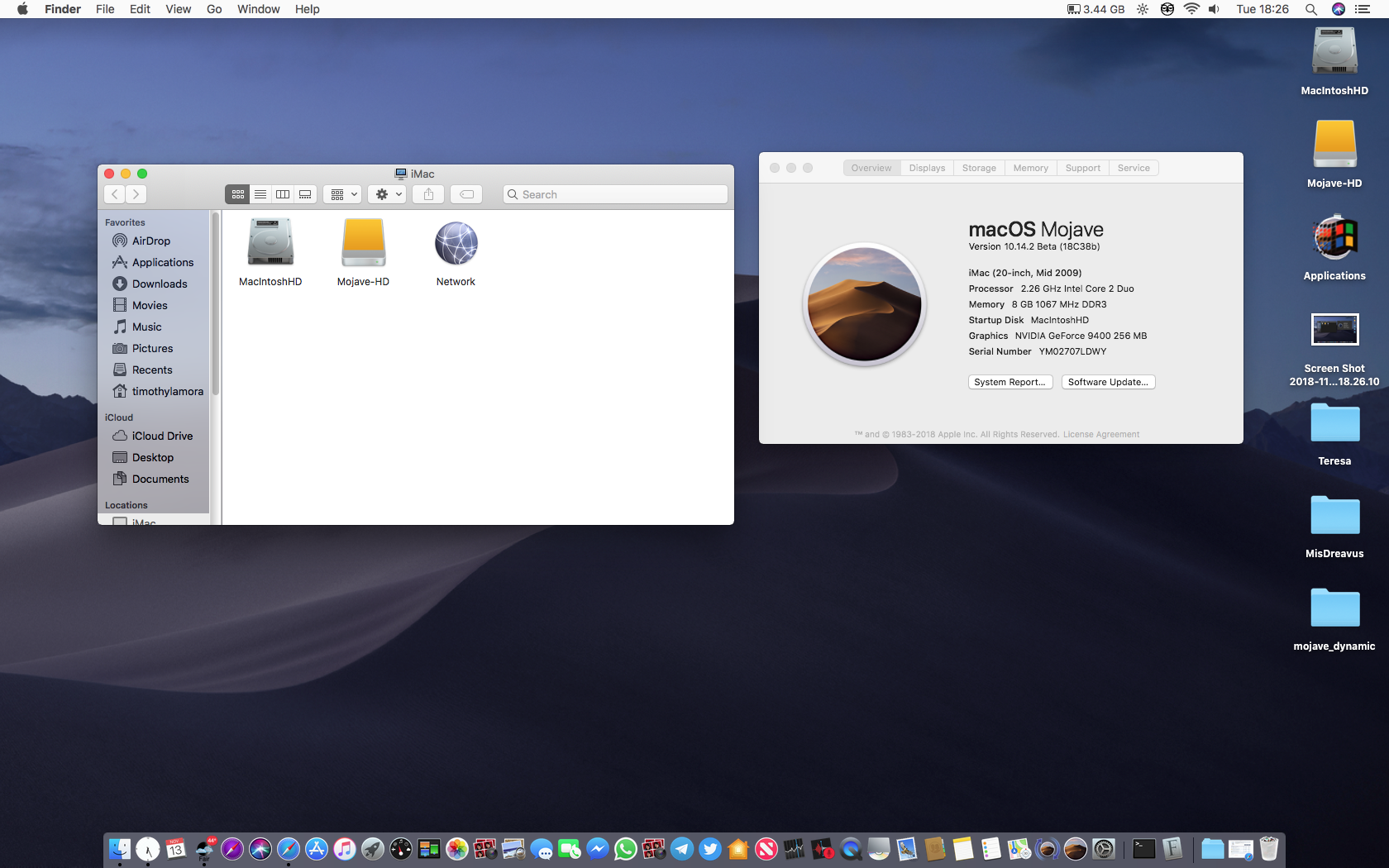Open AirDrop in Finder sidebar
This screenshot has height=868, width=1389.
click(x=151, y=241)
